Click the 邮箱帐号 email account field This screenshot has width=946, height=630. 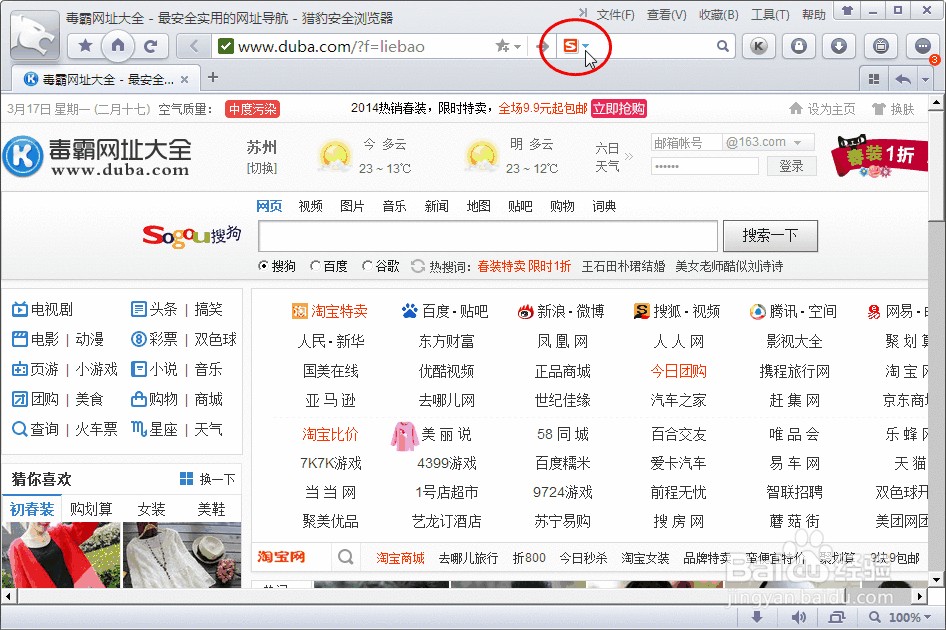pyautogui.click(x=687, y=142)
